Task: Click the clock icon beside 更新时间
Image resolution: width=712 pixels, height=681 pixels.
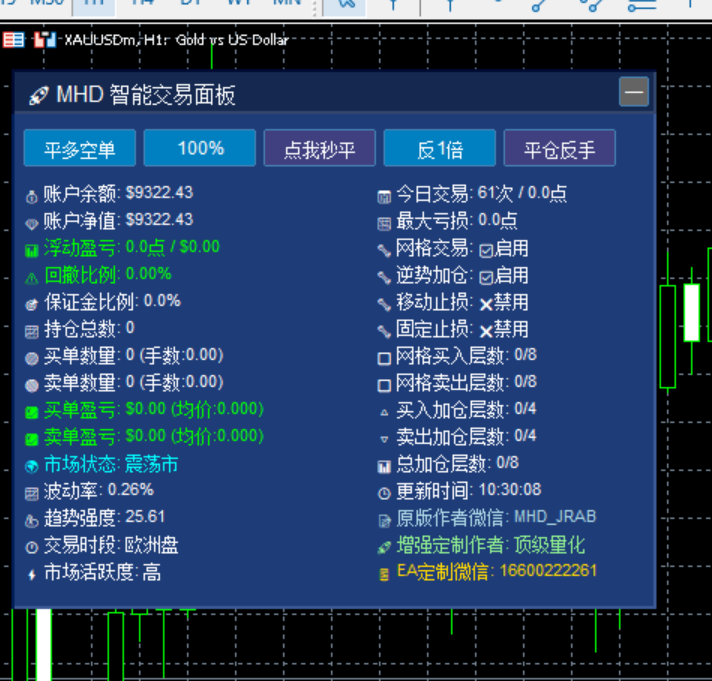Action: pyautogui.click(x=384, y=493)
